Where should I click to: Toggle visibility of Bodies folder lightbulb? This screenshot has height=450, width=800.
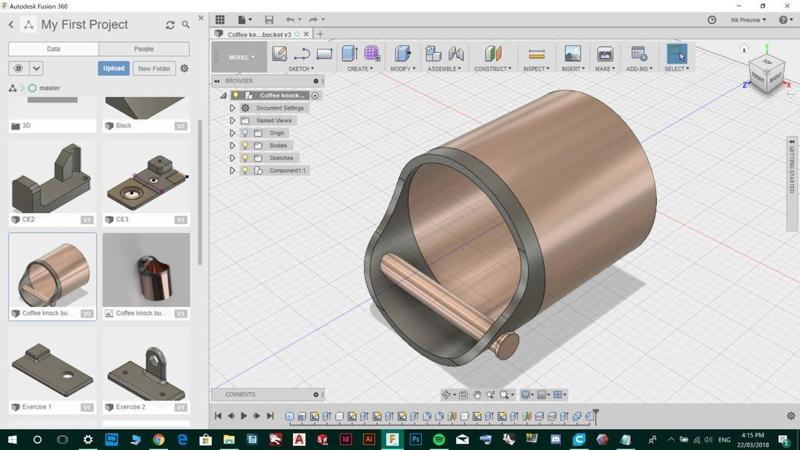[244, 145]
